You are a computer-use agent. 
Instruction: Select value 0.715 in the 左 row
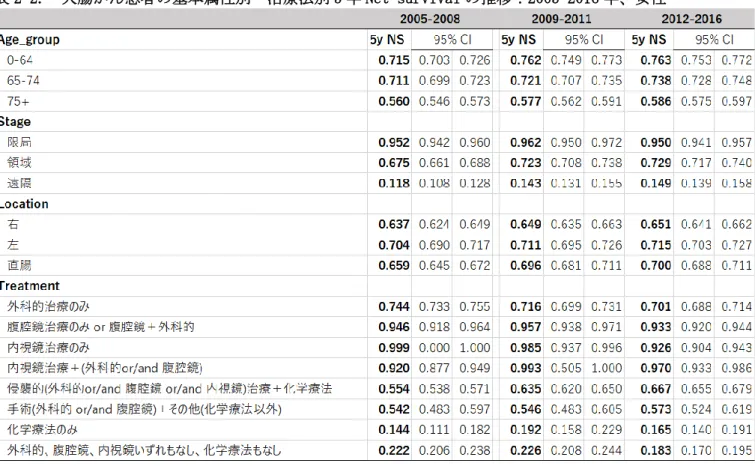(x=655, y=245)
